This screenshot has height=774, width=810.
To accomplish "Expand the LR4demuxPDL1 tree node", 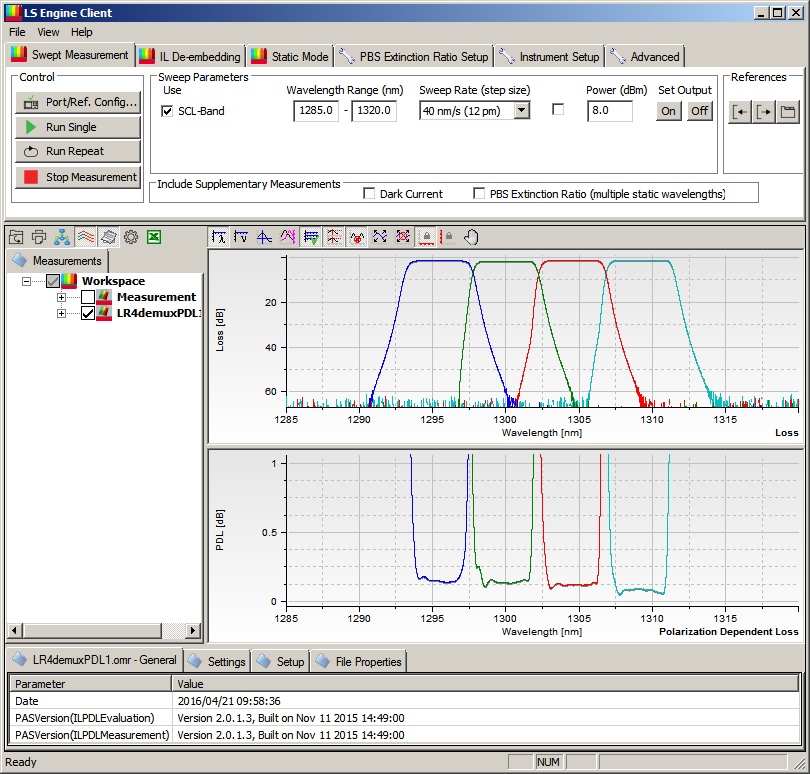I will point(62,313).
